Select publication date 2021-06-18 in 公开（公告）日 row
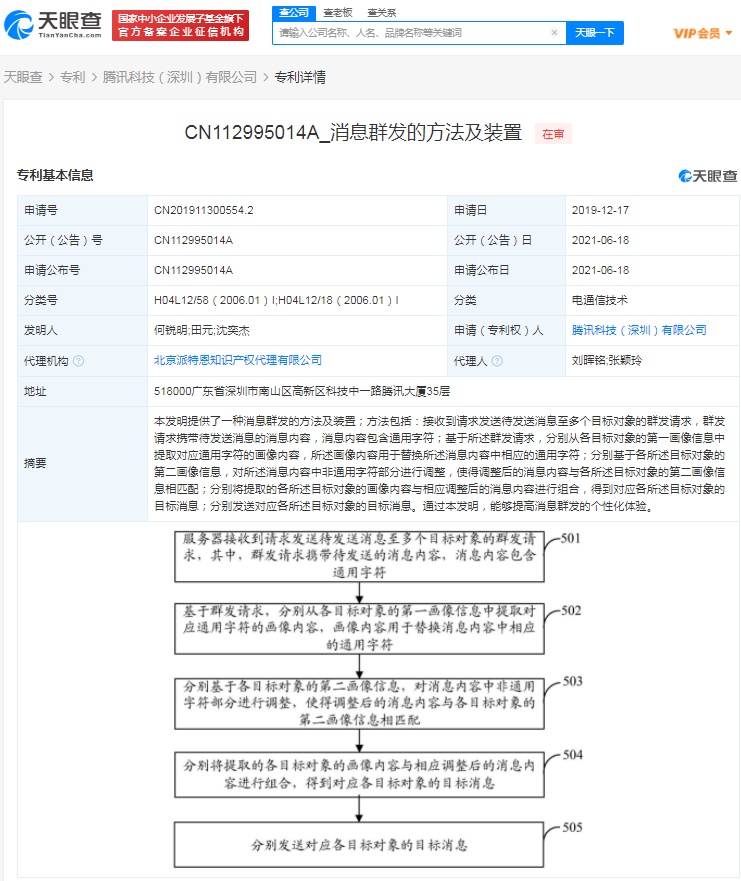 click(x=600, y=240)
